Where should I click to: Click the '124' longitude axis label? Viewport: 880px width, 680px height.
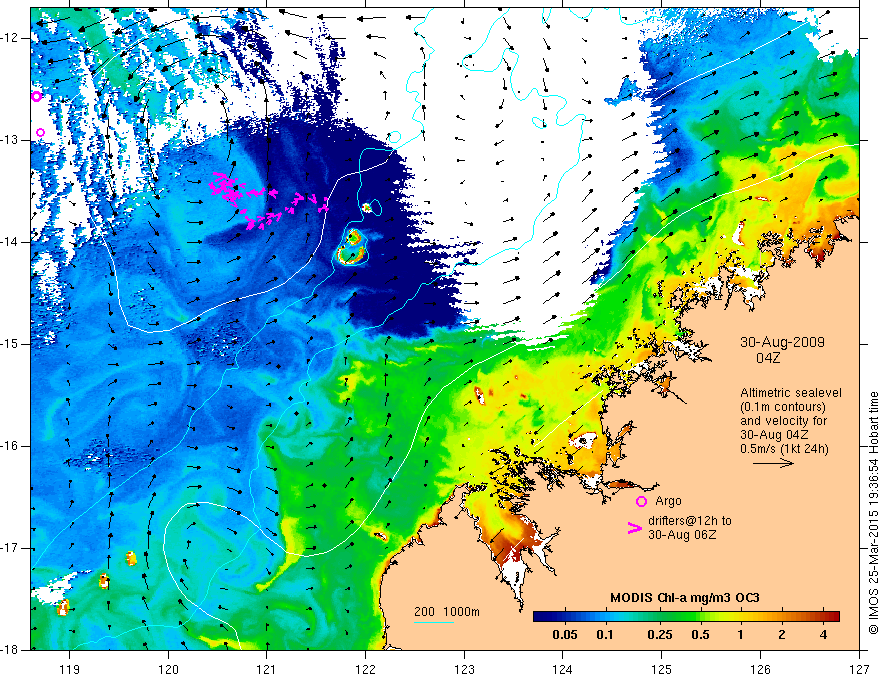tap(563, 669)
